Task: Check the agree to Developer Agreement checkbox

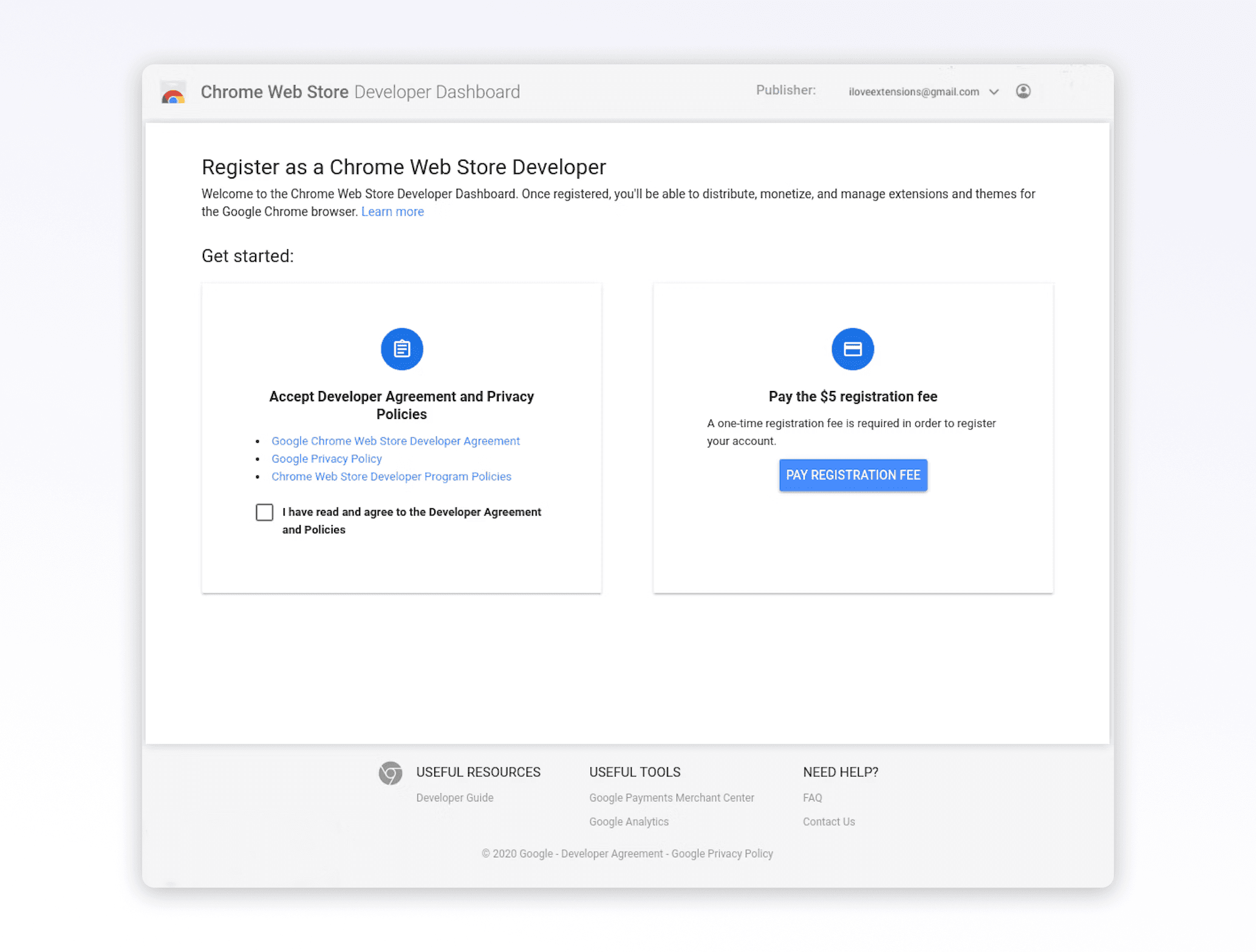Action: click(264, 512)
